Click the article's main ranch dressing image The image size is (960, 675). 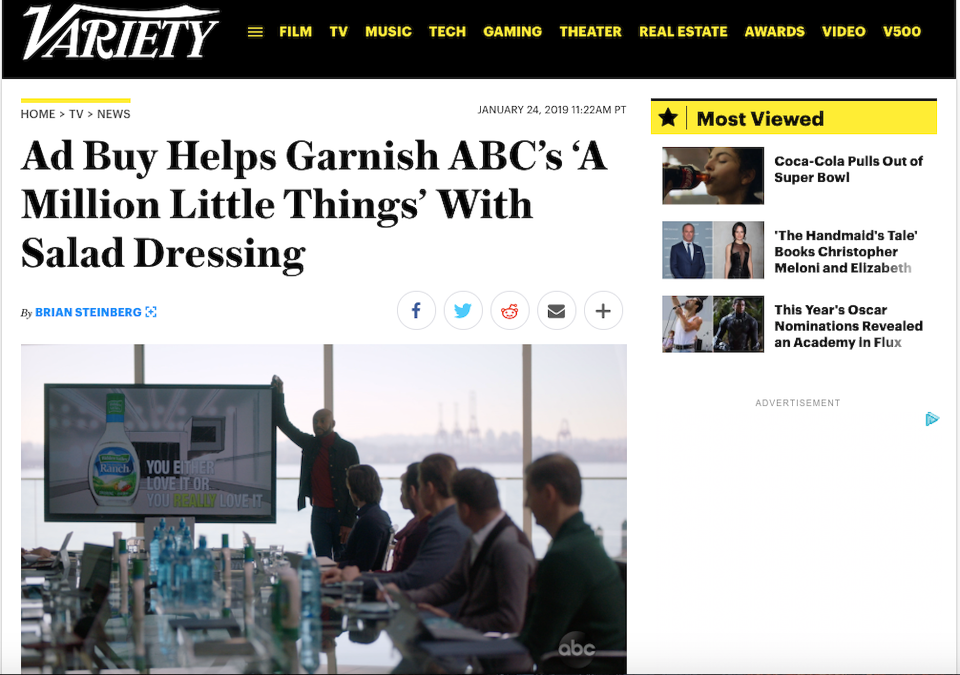coord(324,508)
